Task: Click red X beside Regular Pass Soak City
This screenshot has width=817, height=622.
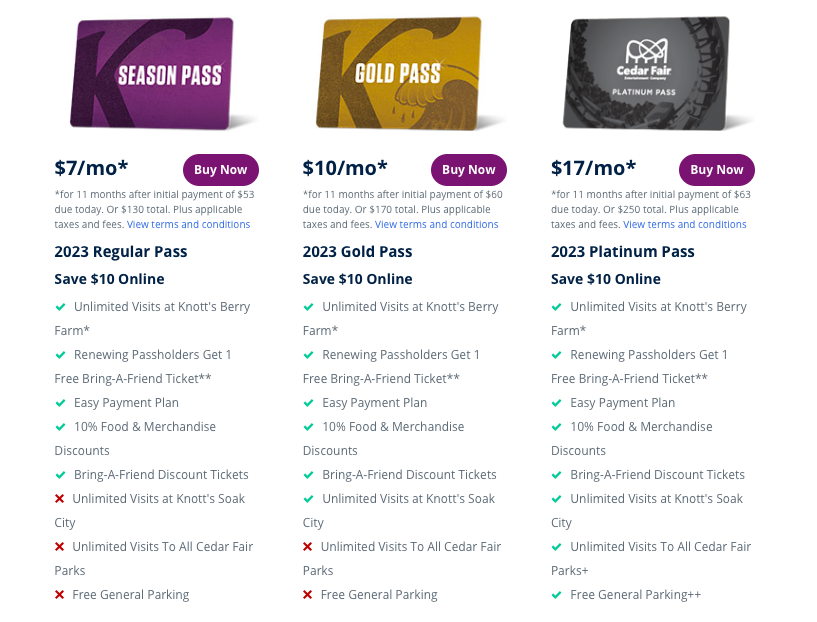Action: 60,499
